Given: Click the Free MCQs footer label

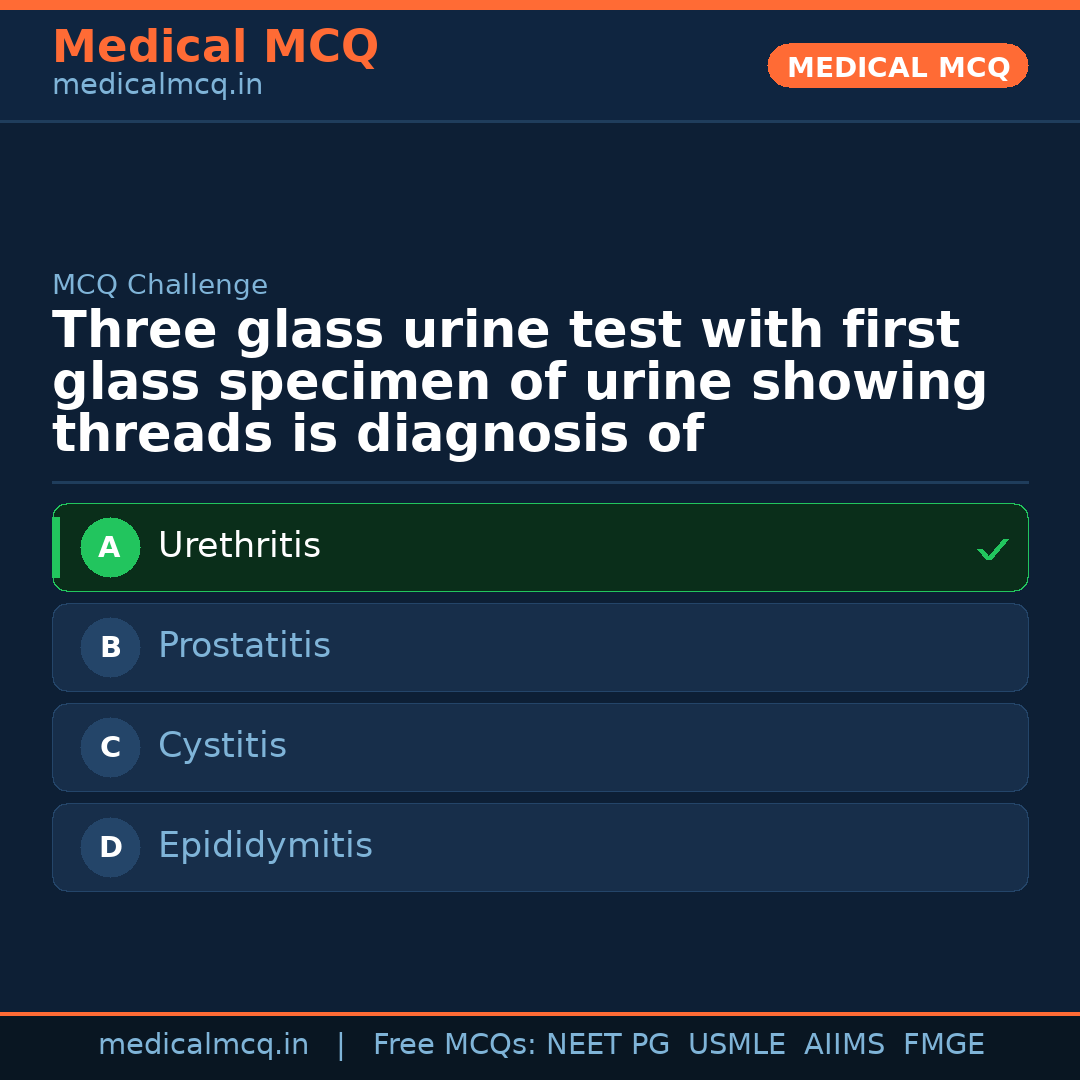Looking at the screenshot, I should tap(455, 1045).
